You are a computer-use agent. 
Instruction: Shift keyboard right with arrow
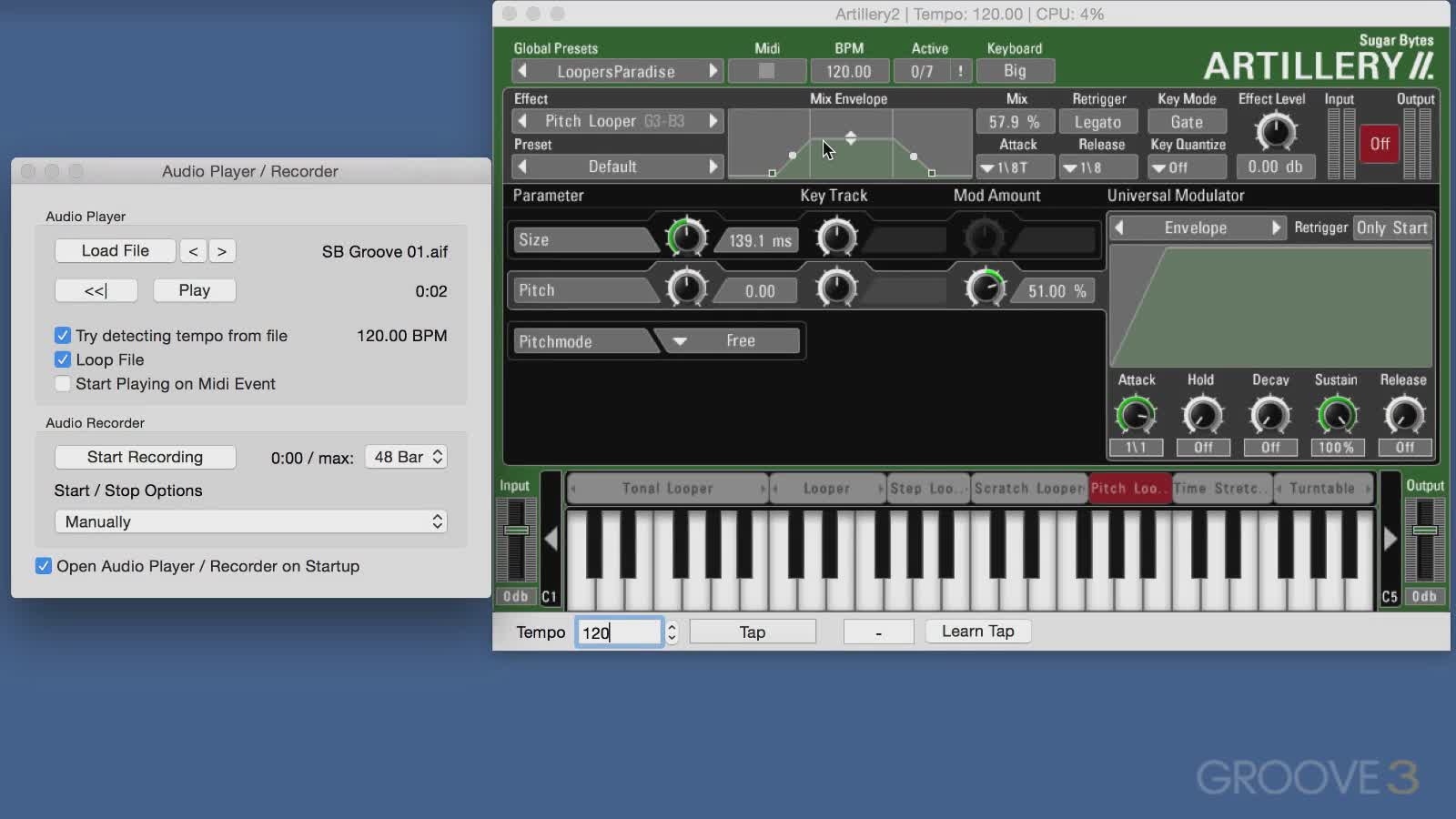click(1390, 539)
